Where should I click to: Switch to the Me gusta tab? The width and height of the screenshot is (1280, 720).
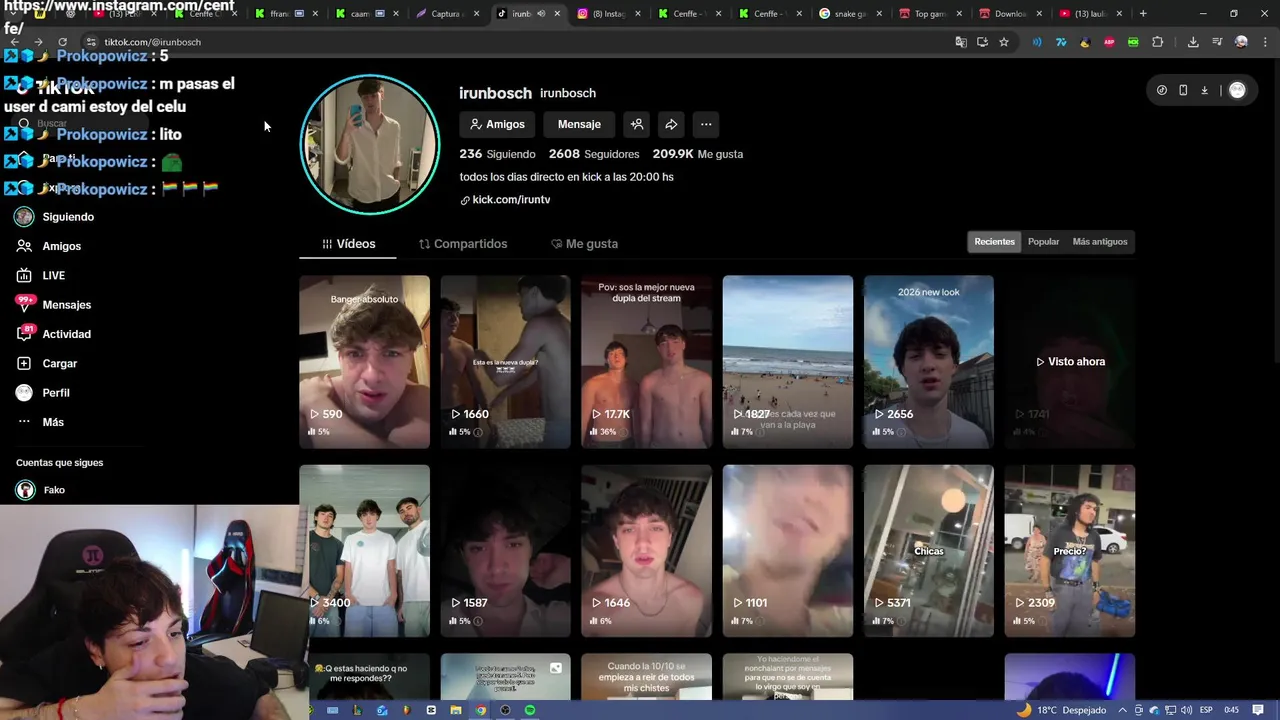(584, 244)
